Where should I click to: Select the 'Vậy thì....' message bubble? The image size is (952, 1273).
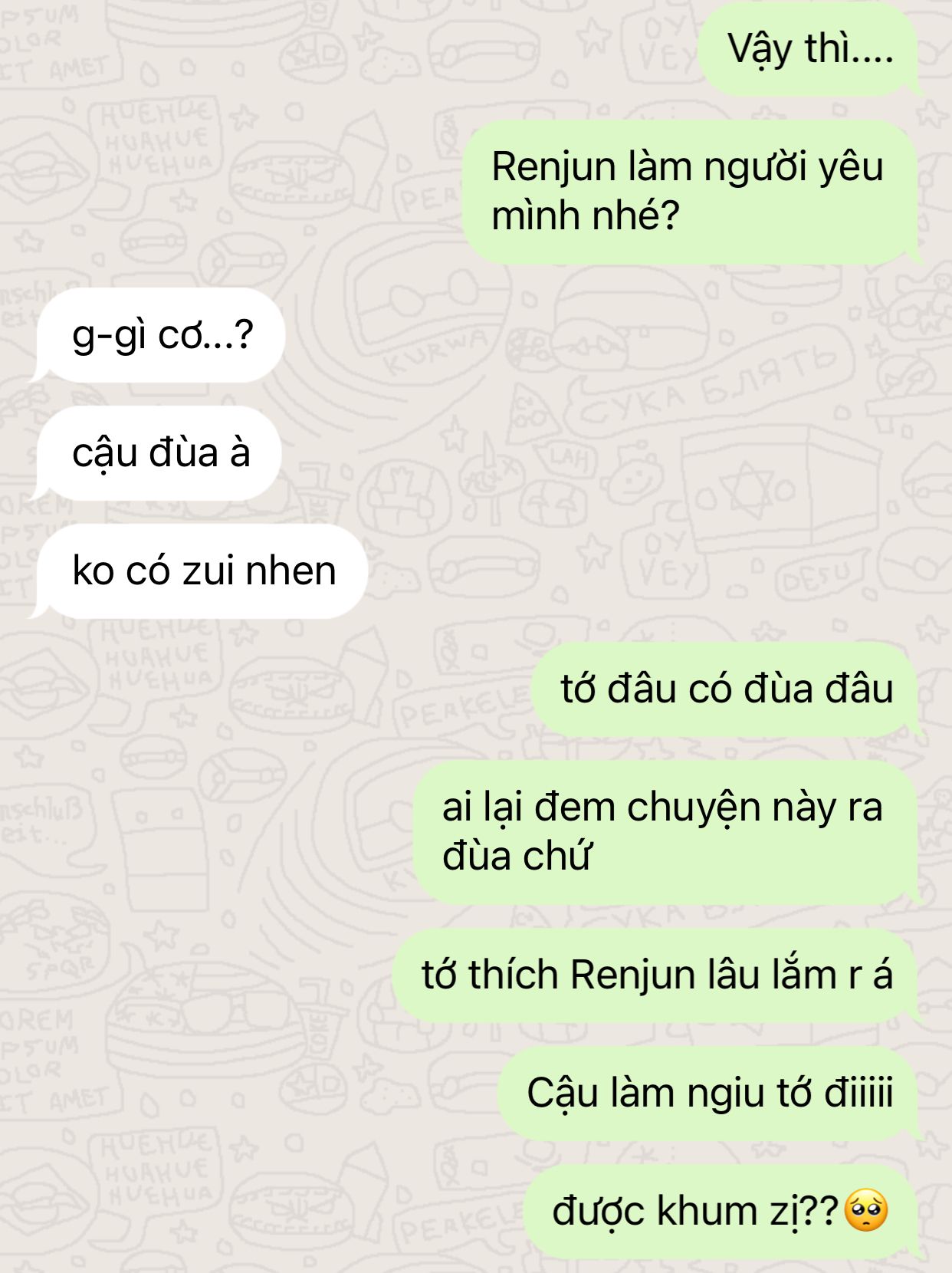point(809,48)
